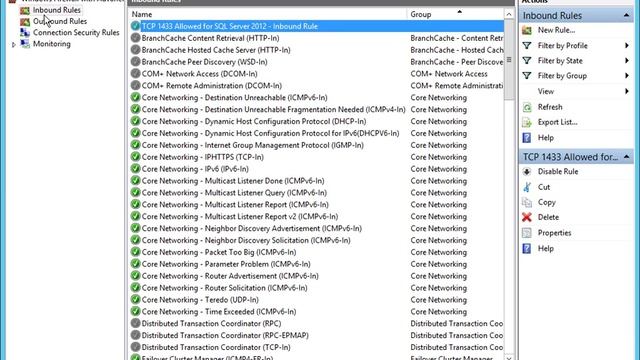
Task: Click grey icon of COM+ Network Access rule
Action: coord(136,73)
